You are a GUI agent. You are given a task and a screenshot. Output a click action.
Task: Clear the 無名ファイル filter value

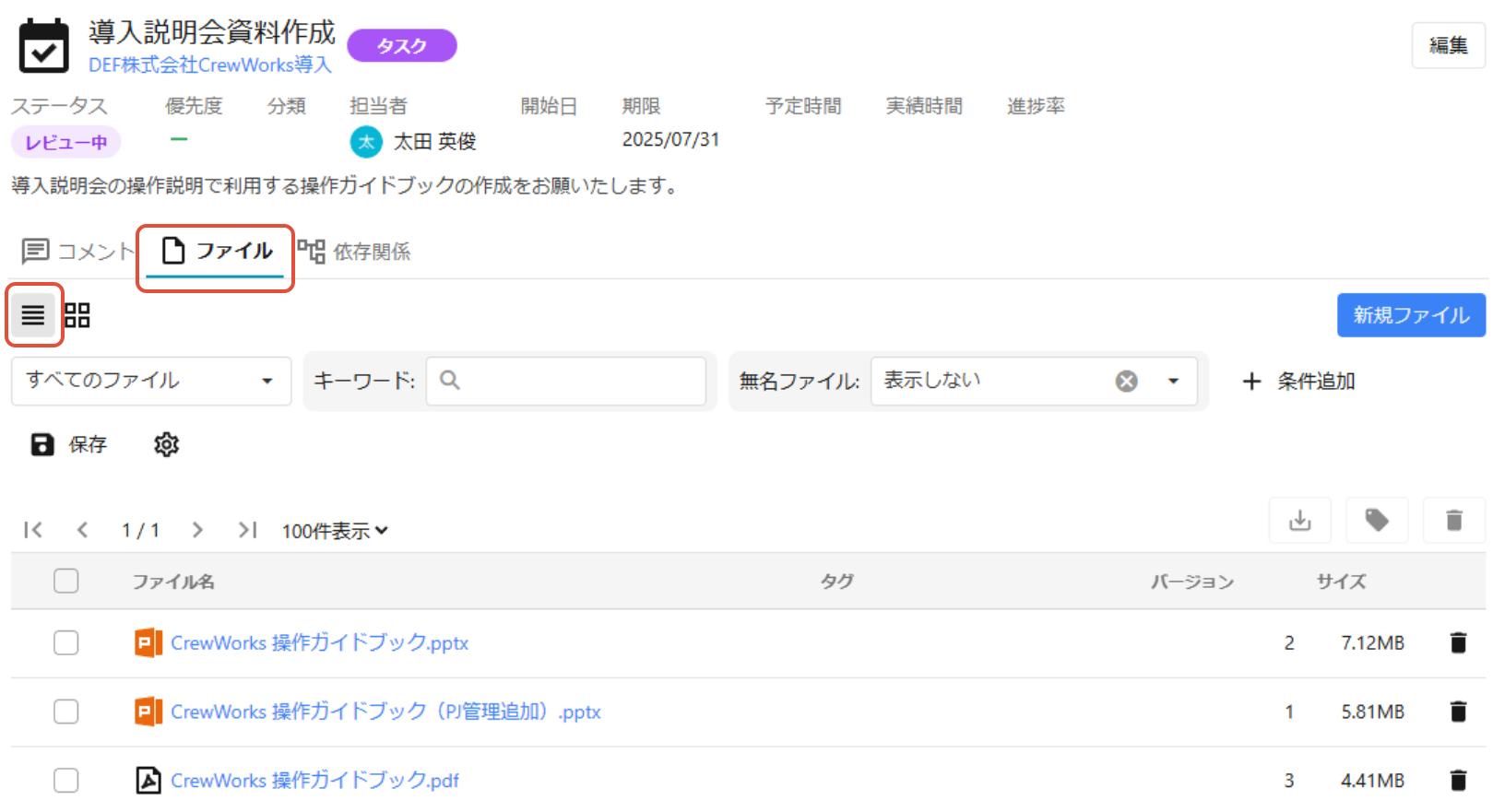point(1126,381)
